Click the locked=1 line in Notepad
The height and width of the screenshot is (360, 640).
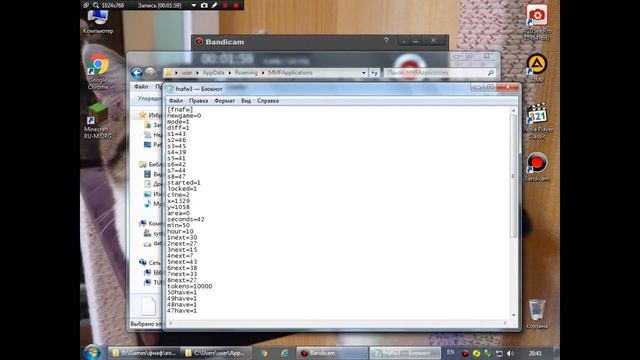tap(182, 189)
